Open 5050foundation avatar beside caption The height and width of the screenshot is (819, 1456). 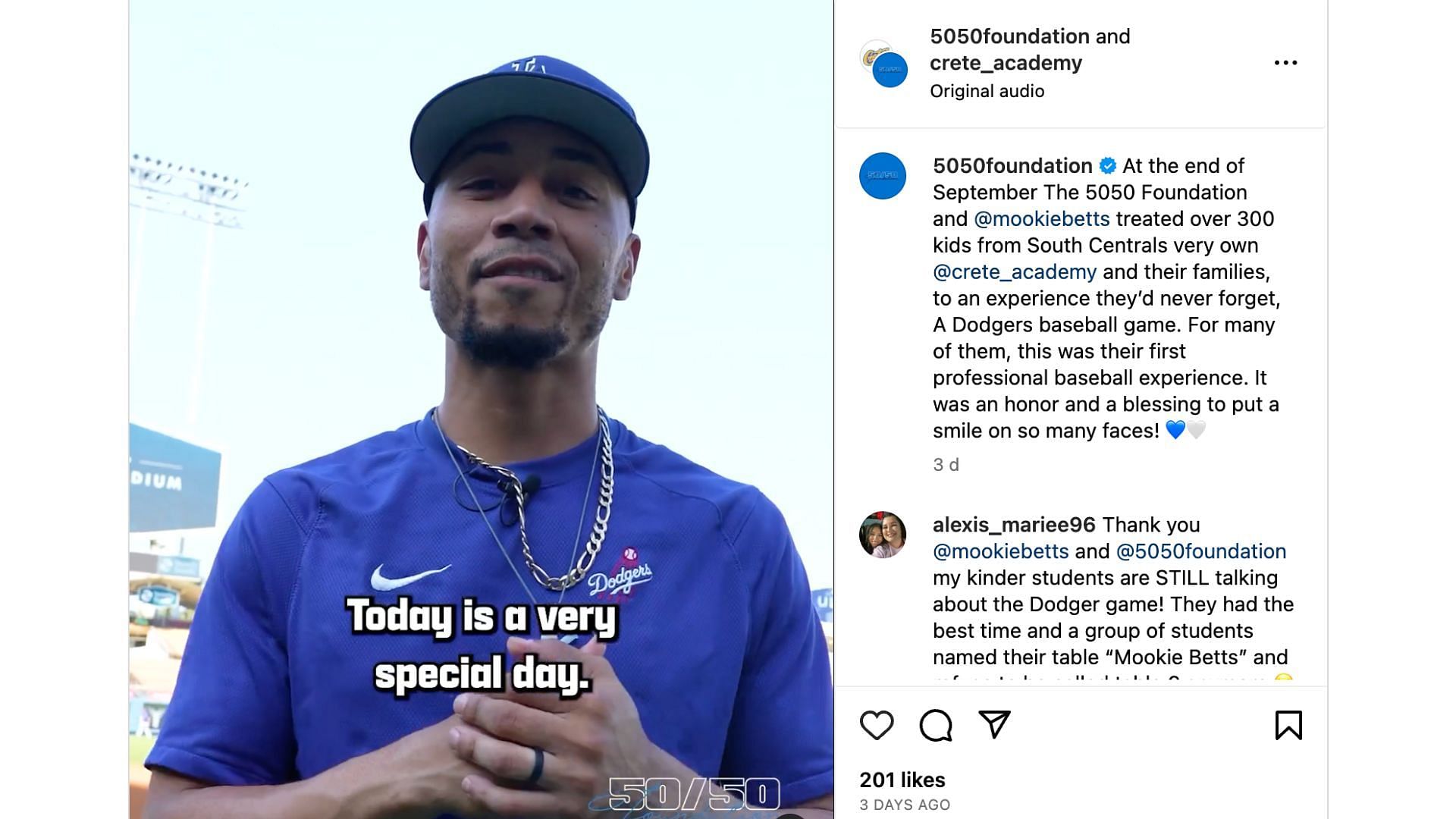coord(883,176)
